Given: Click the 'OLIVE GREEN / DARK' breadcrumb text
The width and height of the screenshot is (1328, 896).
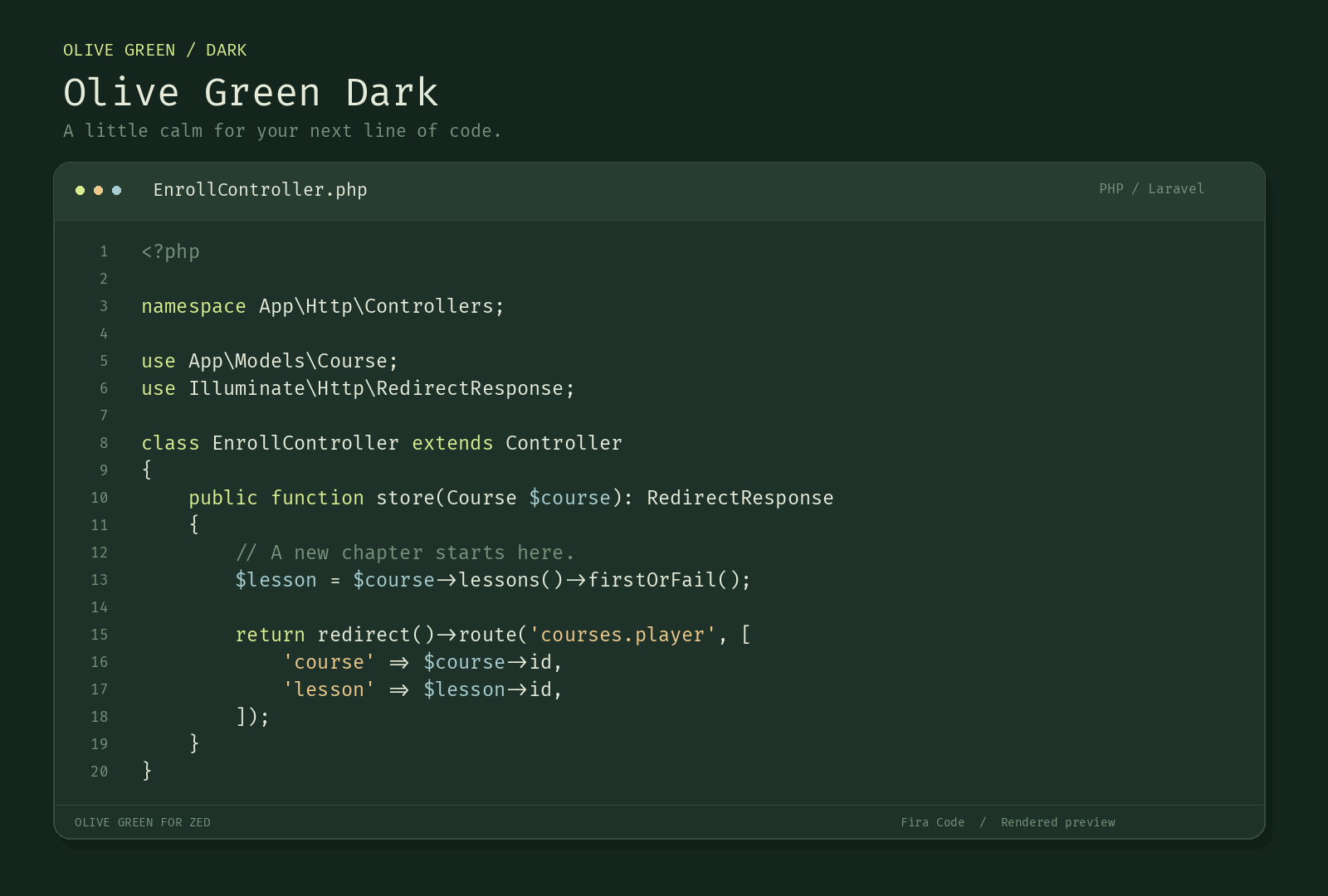Looking at the screenshot, I should (x=155, y=51).
